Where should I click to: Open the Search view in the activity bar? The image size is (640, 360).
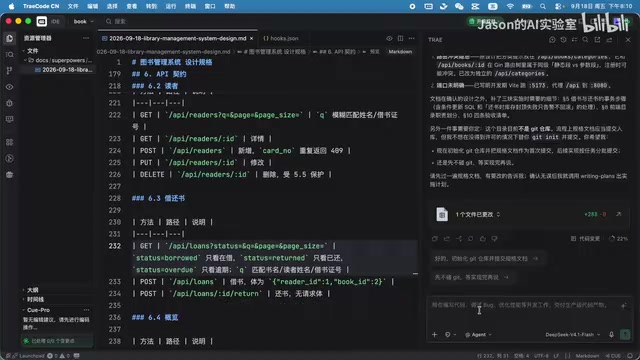(9, 54)
